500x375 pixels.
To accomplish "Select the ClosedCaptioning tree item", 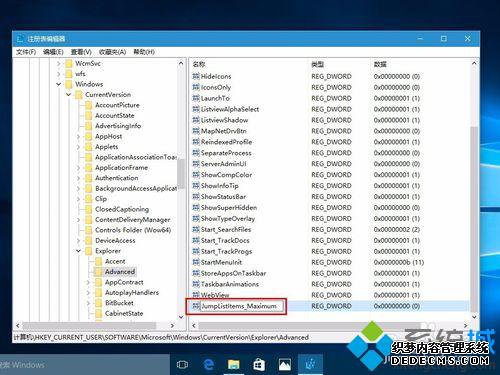I will tap(122, 209).
